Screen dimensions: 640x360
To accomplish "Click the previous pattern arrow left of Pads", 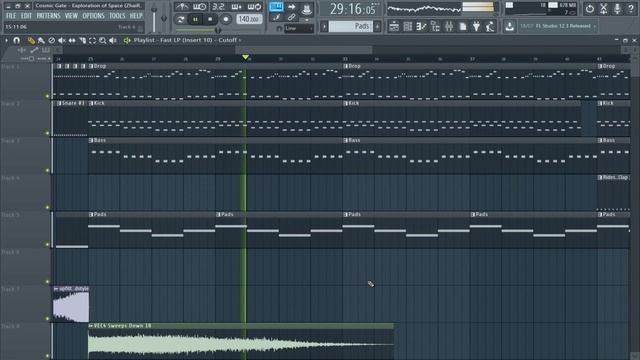I will [x=324, y=27].
